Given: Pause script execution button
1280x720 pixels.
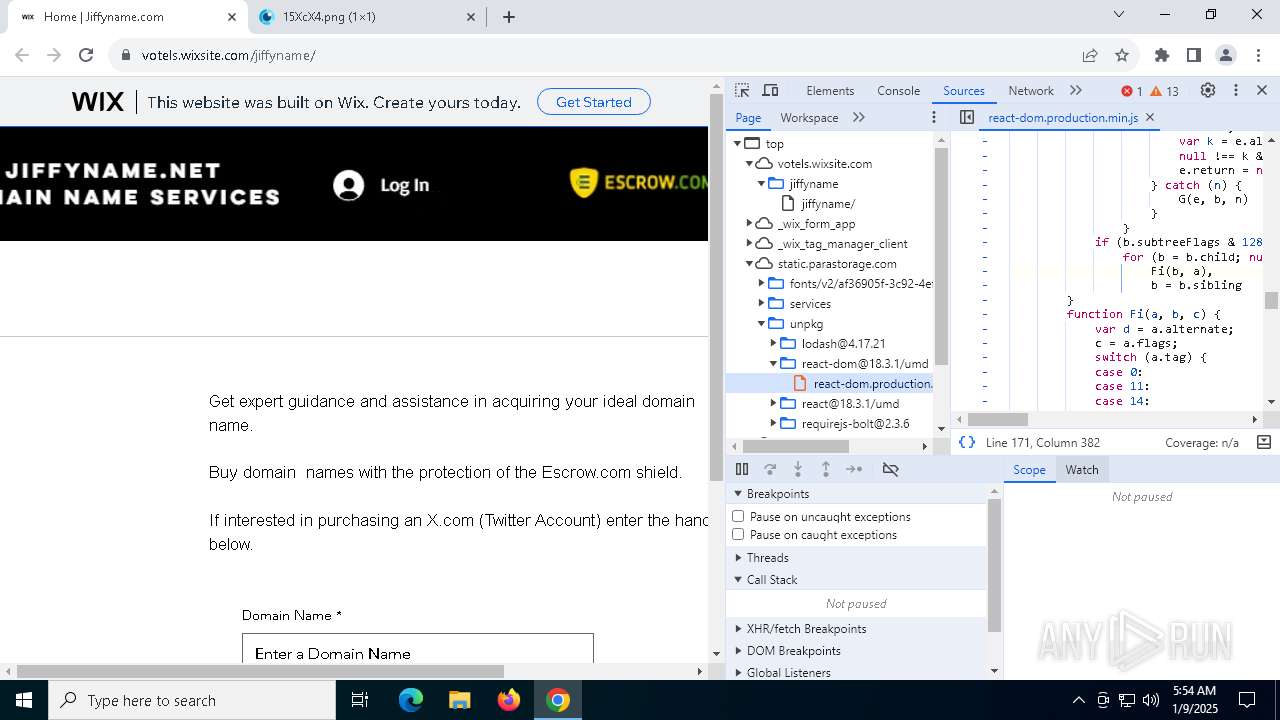Looking at the screenshot, I should coord(742,469).
